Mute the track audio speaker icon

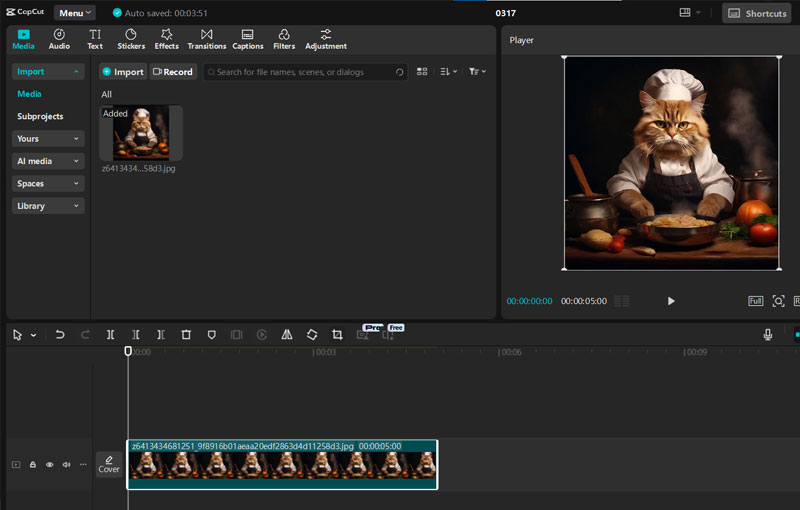(x=66, y=465)
